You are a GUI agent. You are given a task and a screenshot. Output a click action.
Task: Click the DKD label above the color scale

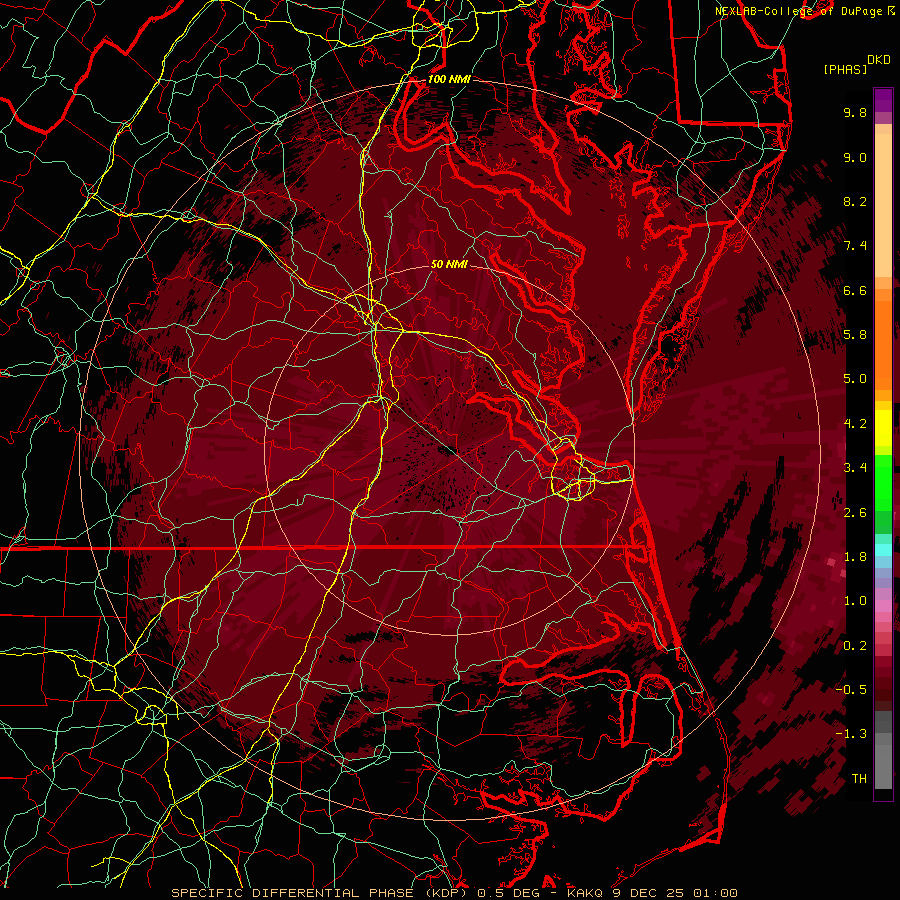click(878, 60)
